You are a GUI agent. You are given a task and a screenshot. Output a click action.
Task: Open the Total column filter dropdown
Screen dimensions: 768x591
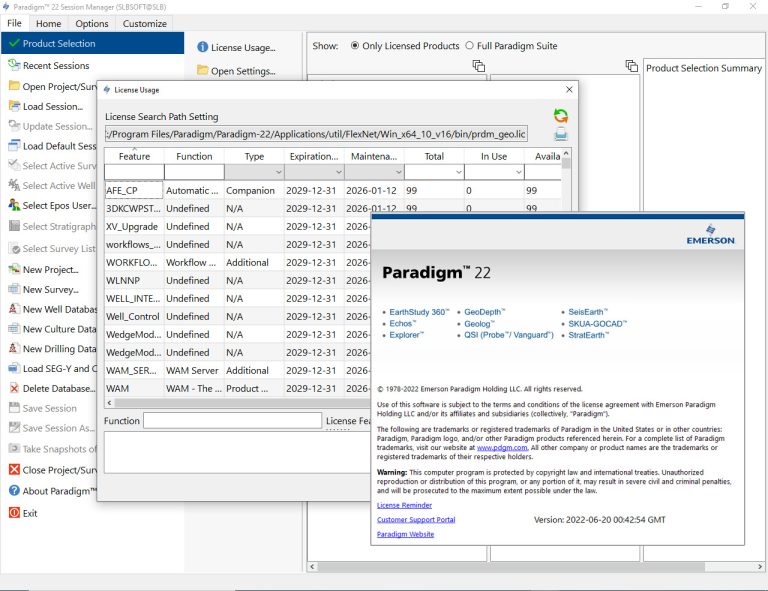point(458,172)
